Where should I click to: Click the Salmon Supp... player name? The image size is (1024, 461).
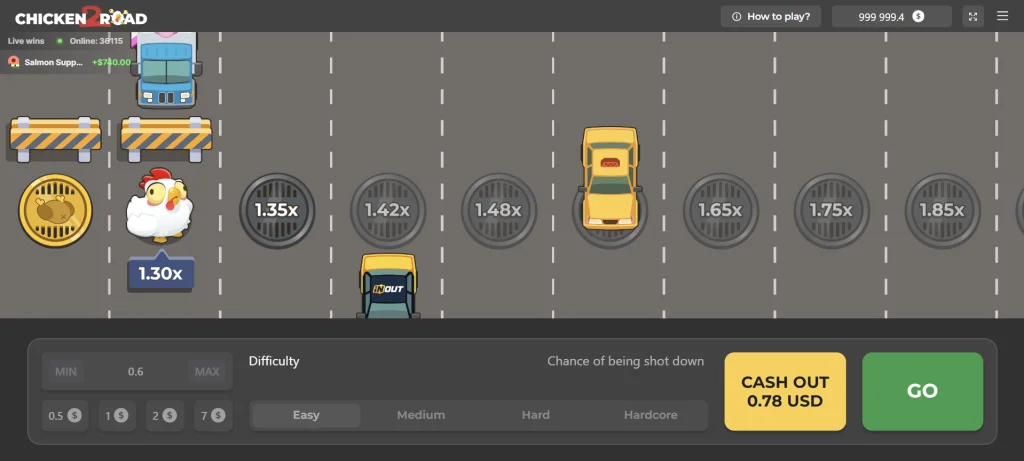54,63
